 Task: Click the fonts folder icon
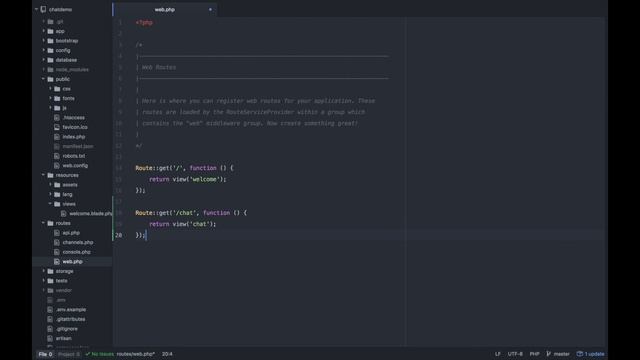tap(57, 98)
